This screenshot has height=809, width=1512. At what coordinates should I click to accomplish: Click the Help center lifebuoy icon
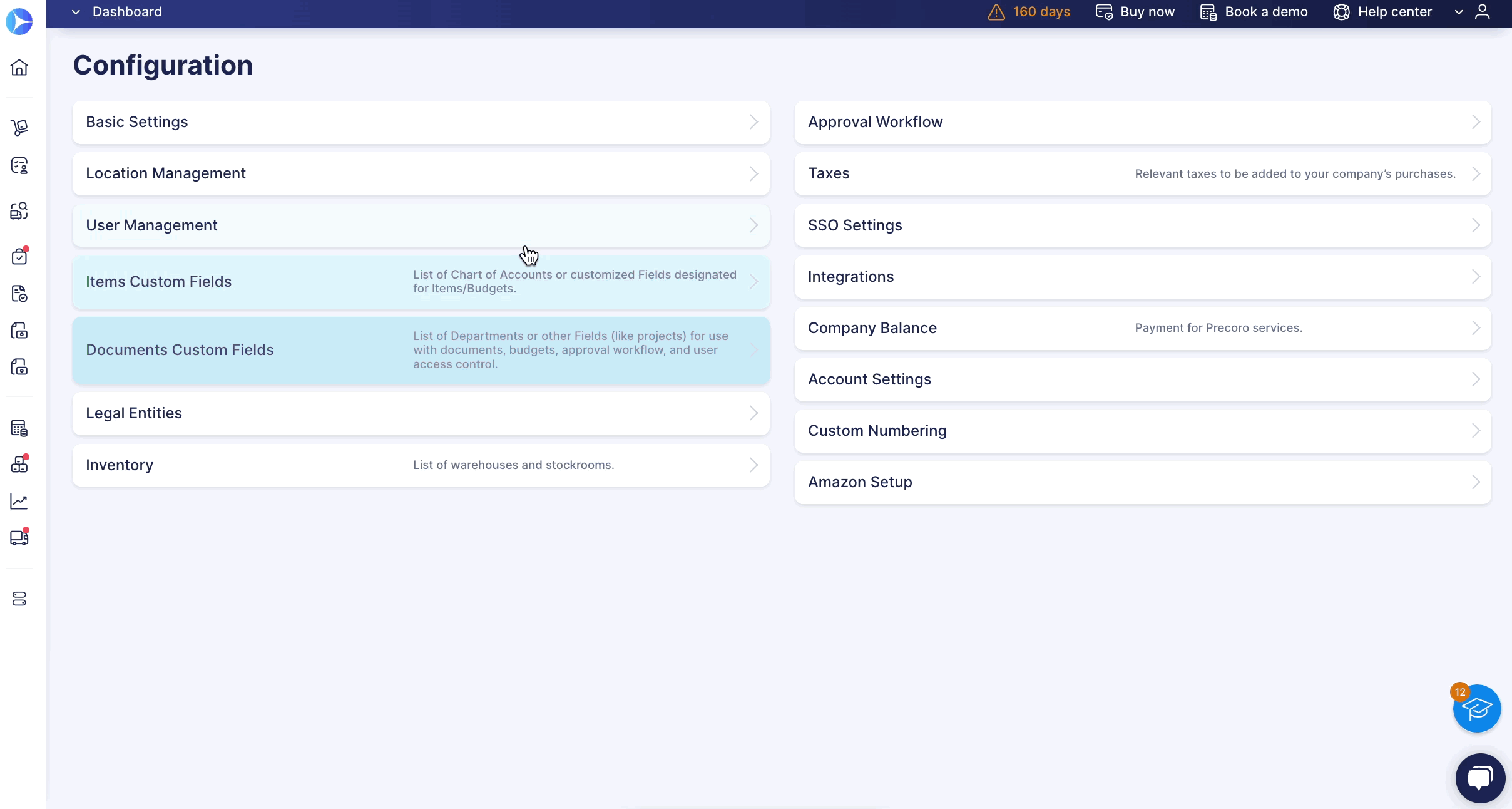[1341, 12]
